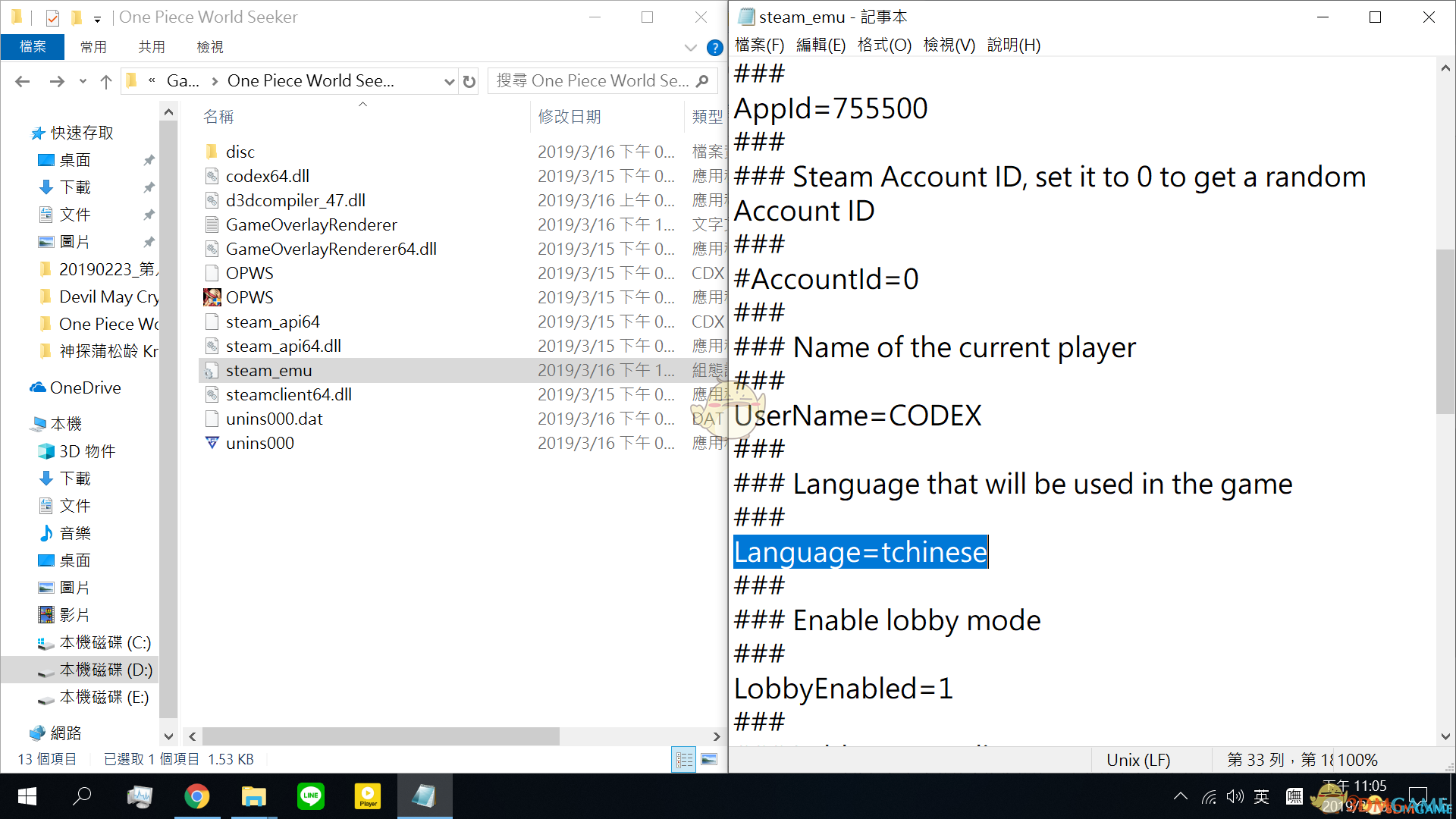
Task: Open Notepad 說明(H) menu
Action: 1013,45
